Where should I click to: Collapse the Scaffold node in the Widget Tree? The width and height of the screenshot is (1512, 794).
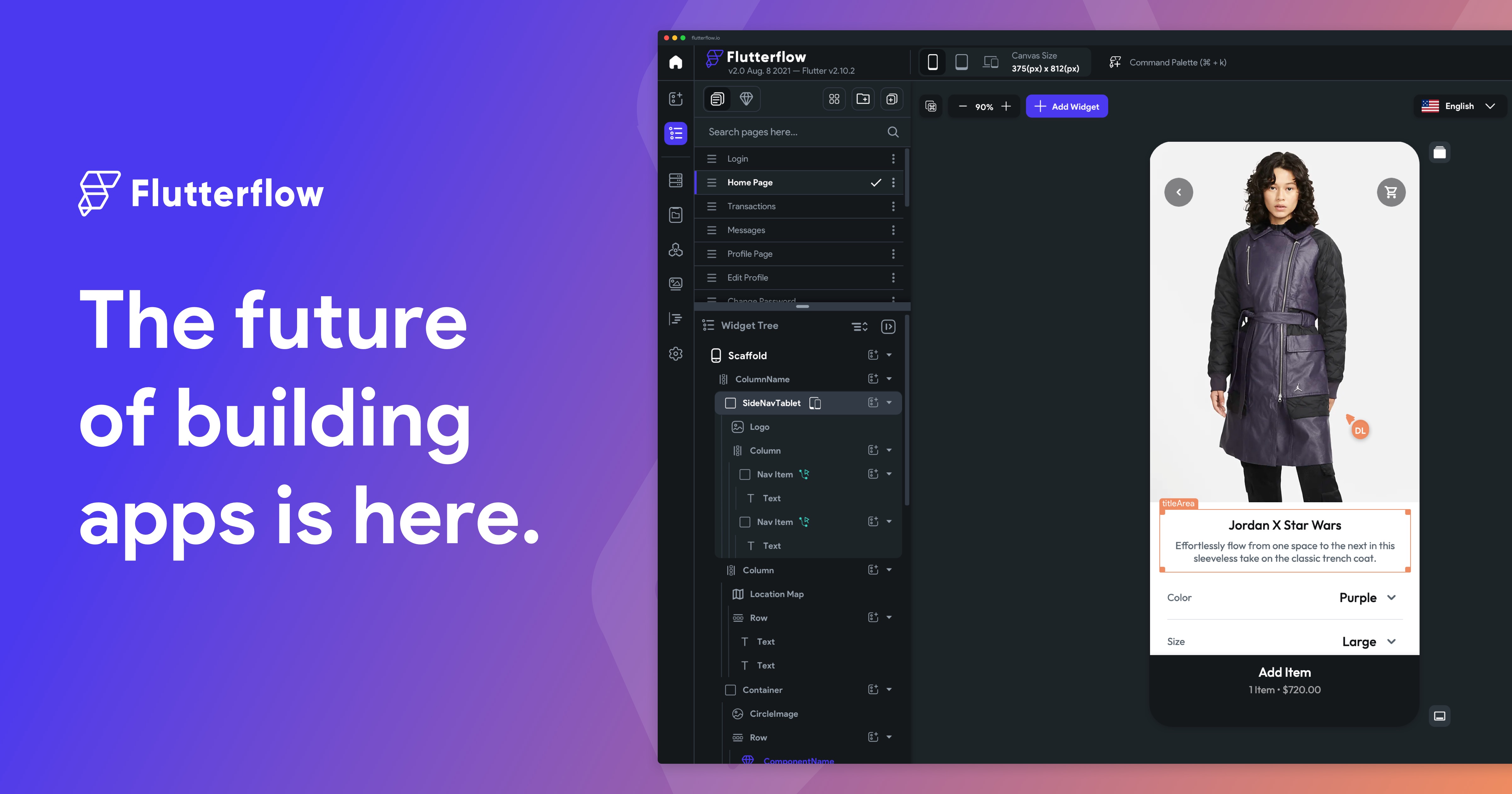pyautogui.click(x=890, y=355)
